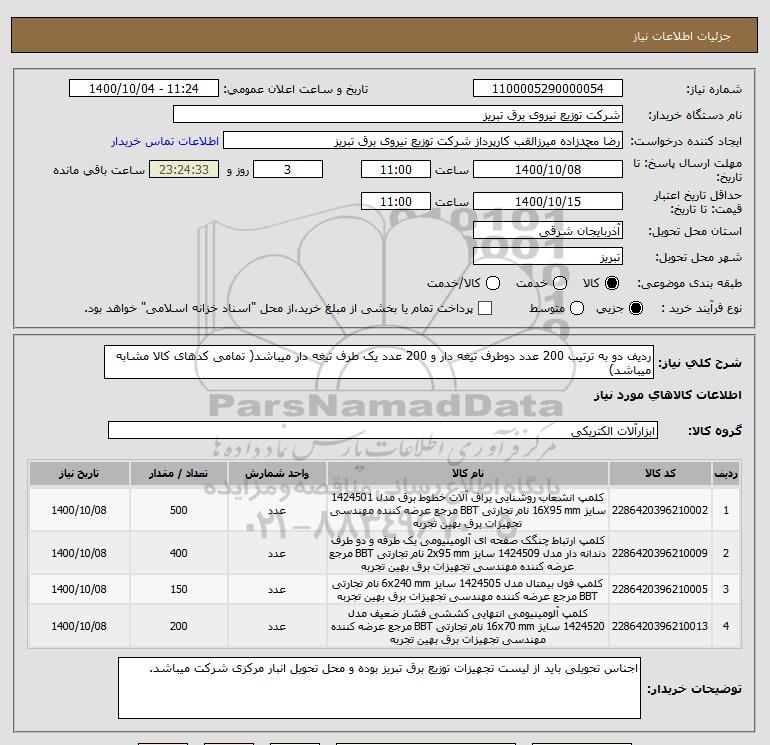Click the remaining days field showing 3
The image size is (770, 745).
pyautogui.click(x=287, y=169)
